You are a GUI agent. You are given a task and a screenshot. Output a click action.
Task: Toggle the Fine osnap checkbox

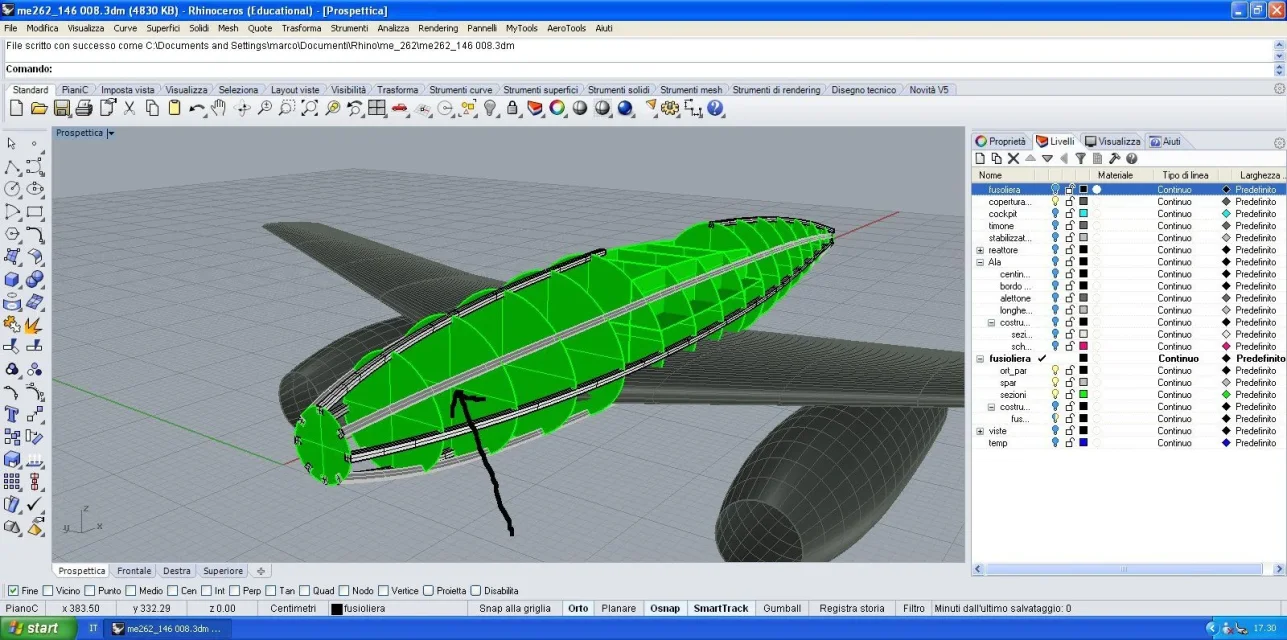point(13,591)
